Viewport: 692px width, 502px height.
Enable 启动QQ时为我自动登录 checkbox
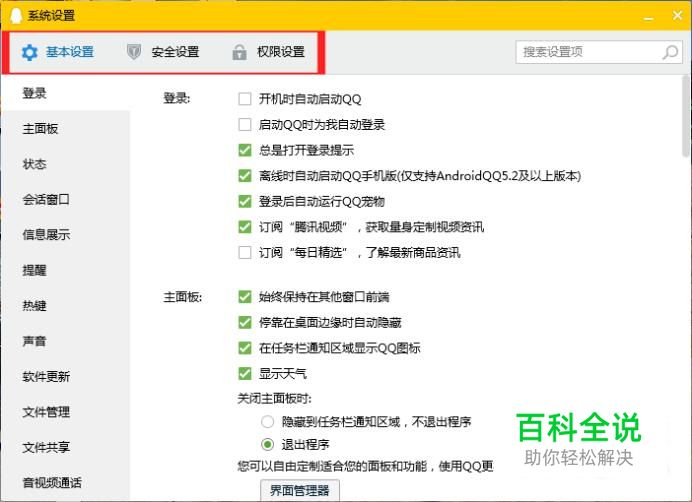coord(244,125)
